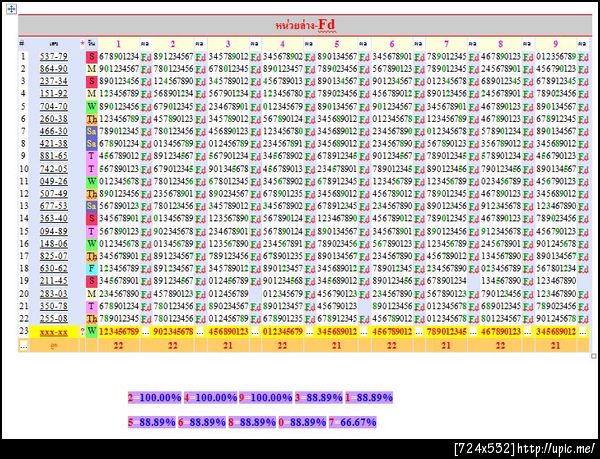Click the statistic 3 88.89%
600x459 pixels.
[319, 398]
